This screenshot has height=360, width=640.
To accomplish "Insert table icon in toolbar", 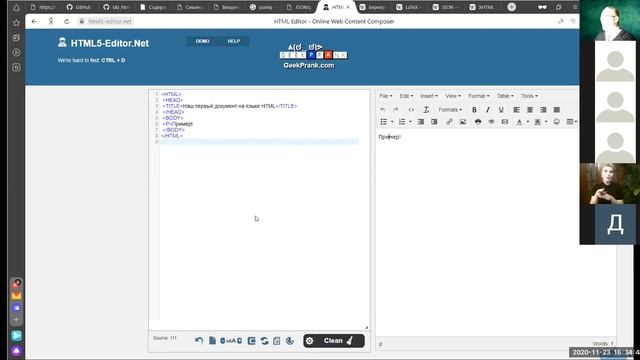I will click(x=570, y=122).
